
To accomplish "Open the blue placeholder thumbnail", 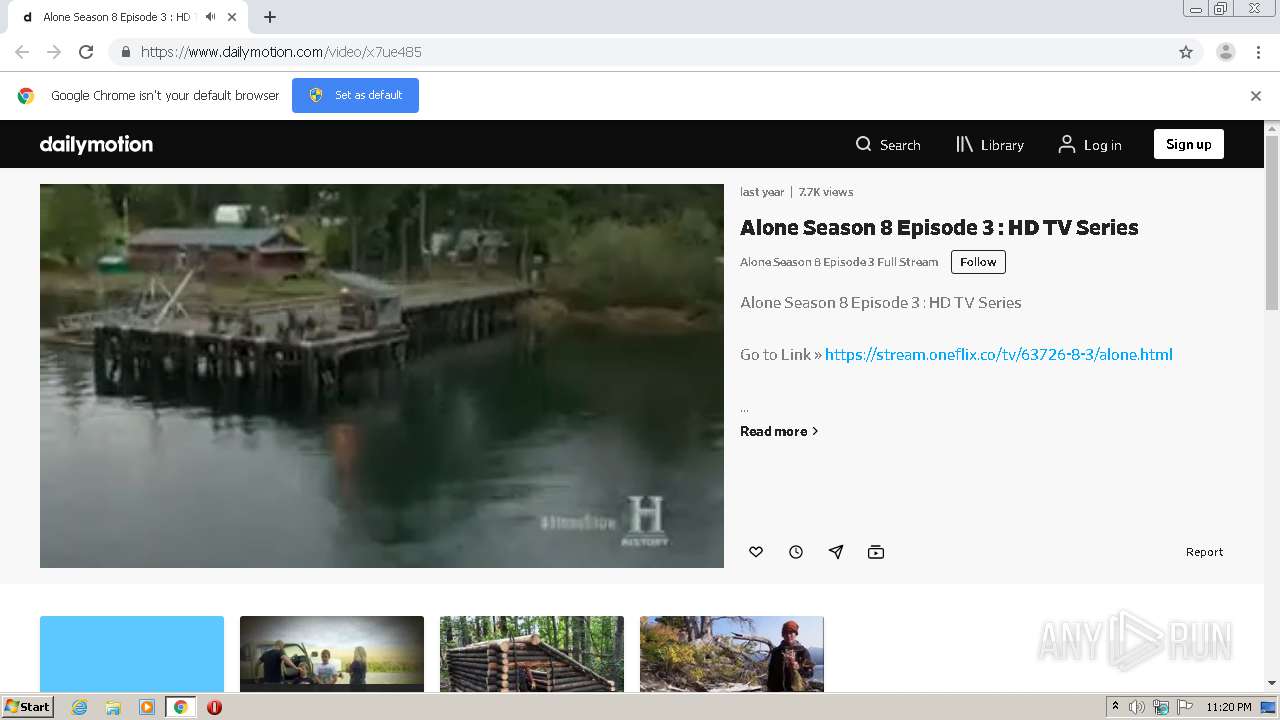I will coord(132,653).
